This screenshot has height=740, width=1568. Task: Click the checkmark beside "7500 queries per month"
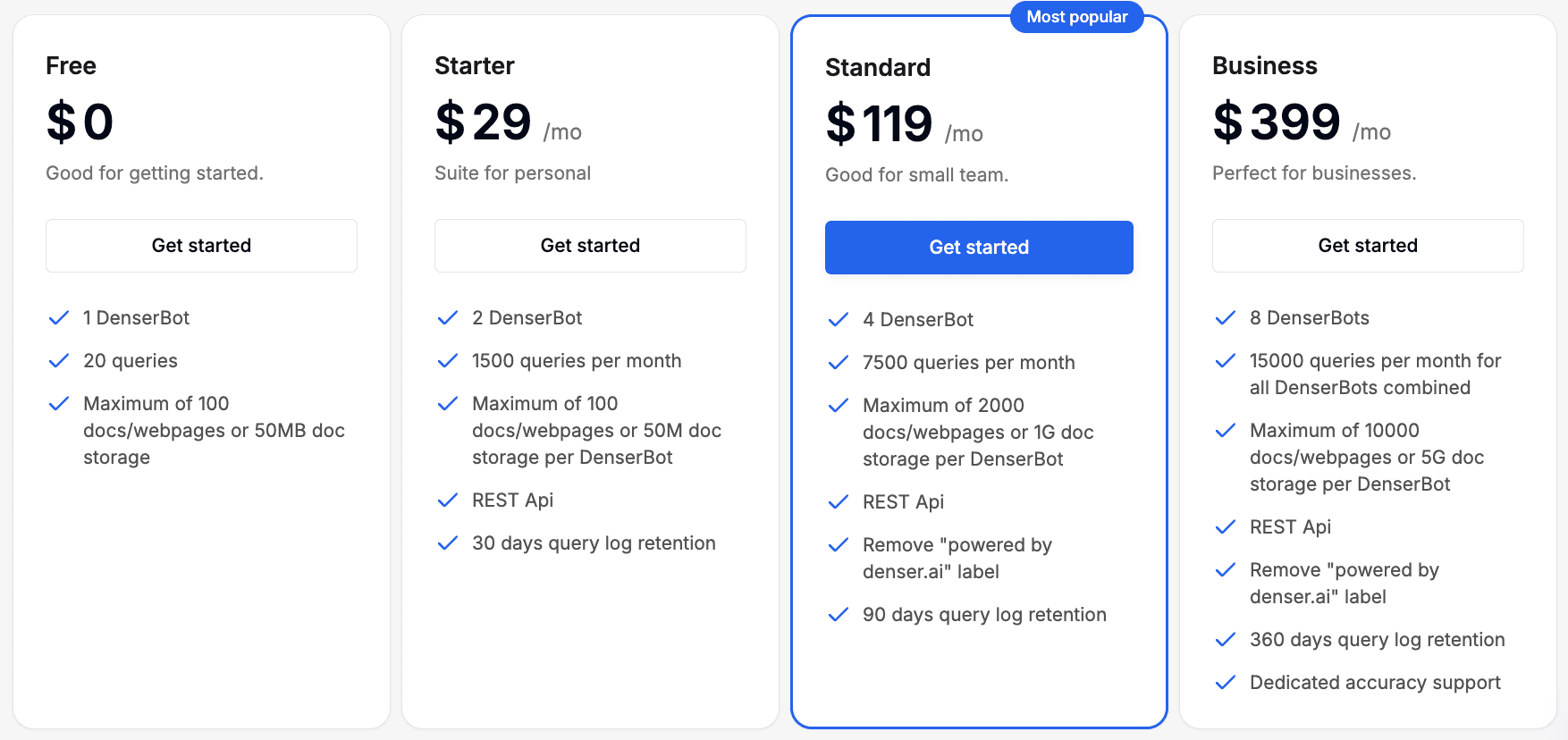(x=839, y=363)
